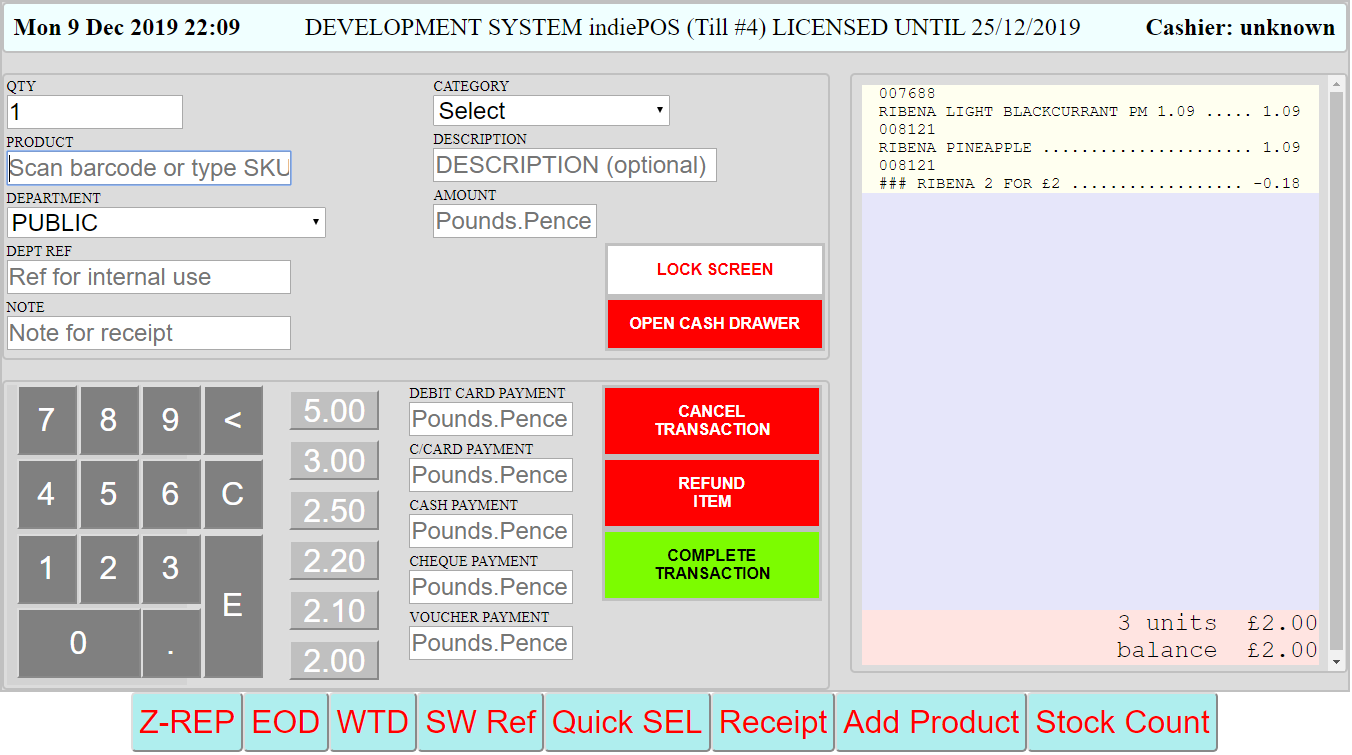
Task: Open the Category Select dropdown
Action: point(551,111)
